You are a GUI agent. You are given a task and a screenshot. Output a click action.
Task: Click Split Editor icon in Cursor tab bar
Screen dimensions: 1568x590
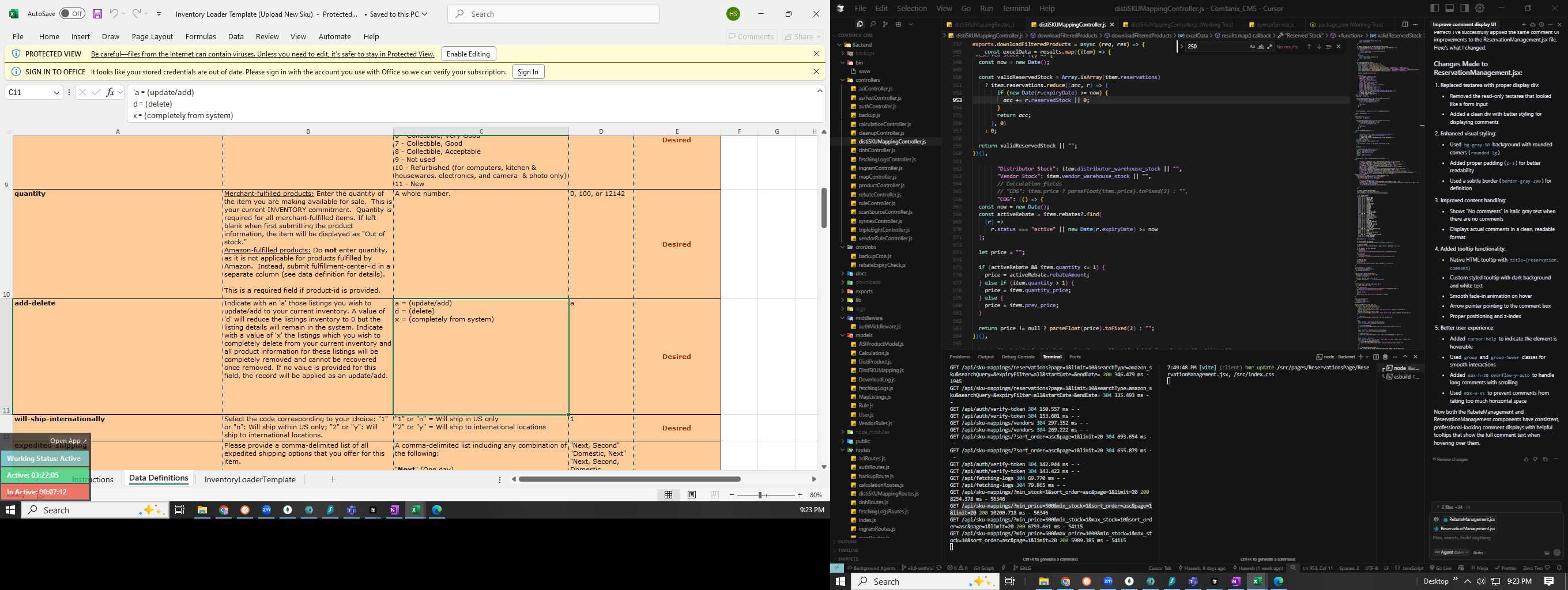pos(1405,24)
